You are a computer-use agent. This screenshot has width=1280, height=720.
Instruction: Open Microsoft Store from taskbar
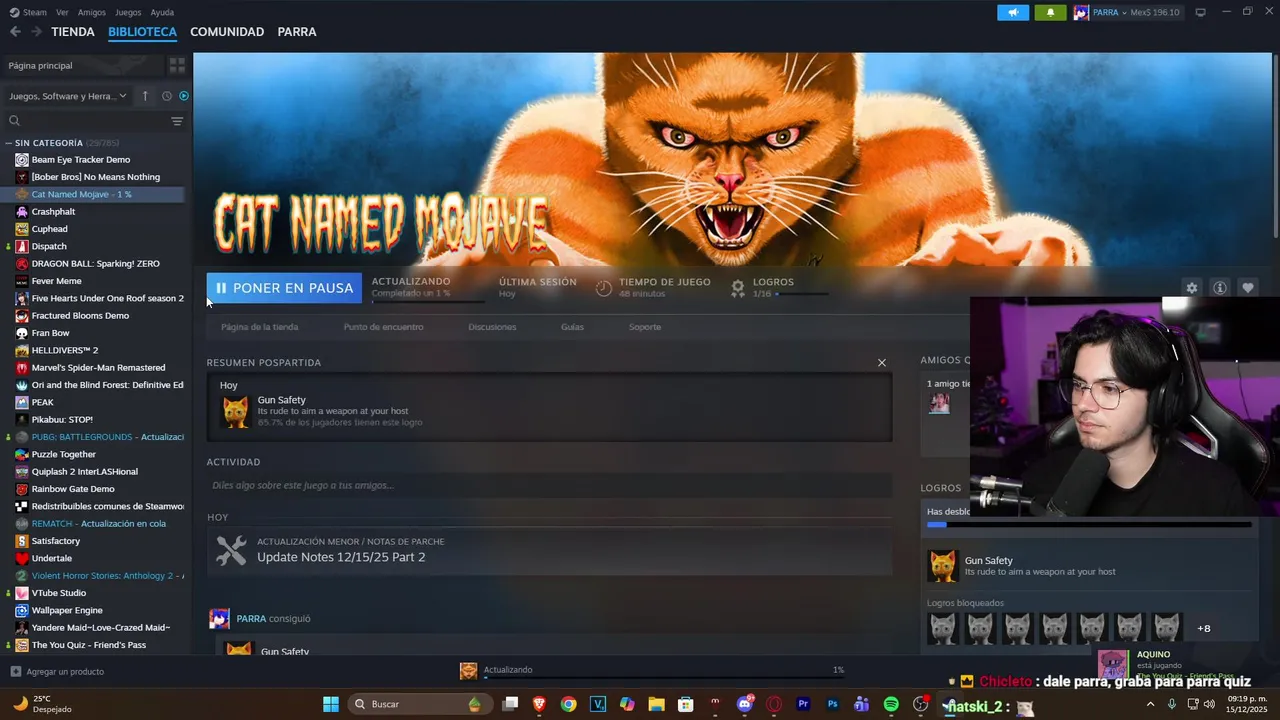[x=686, y=704]
